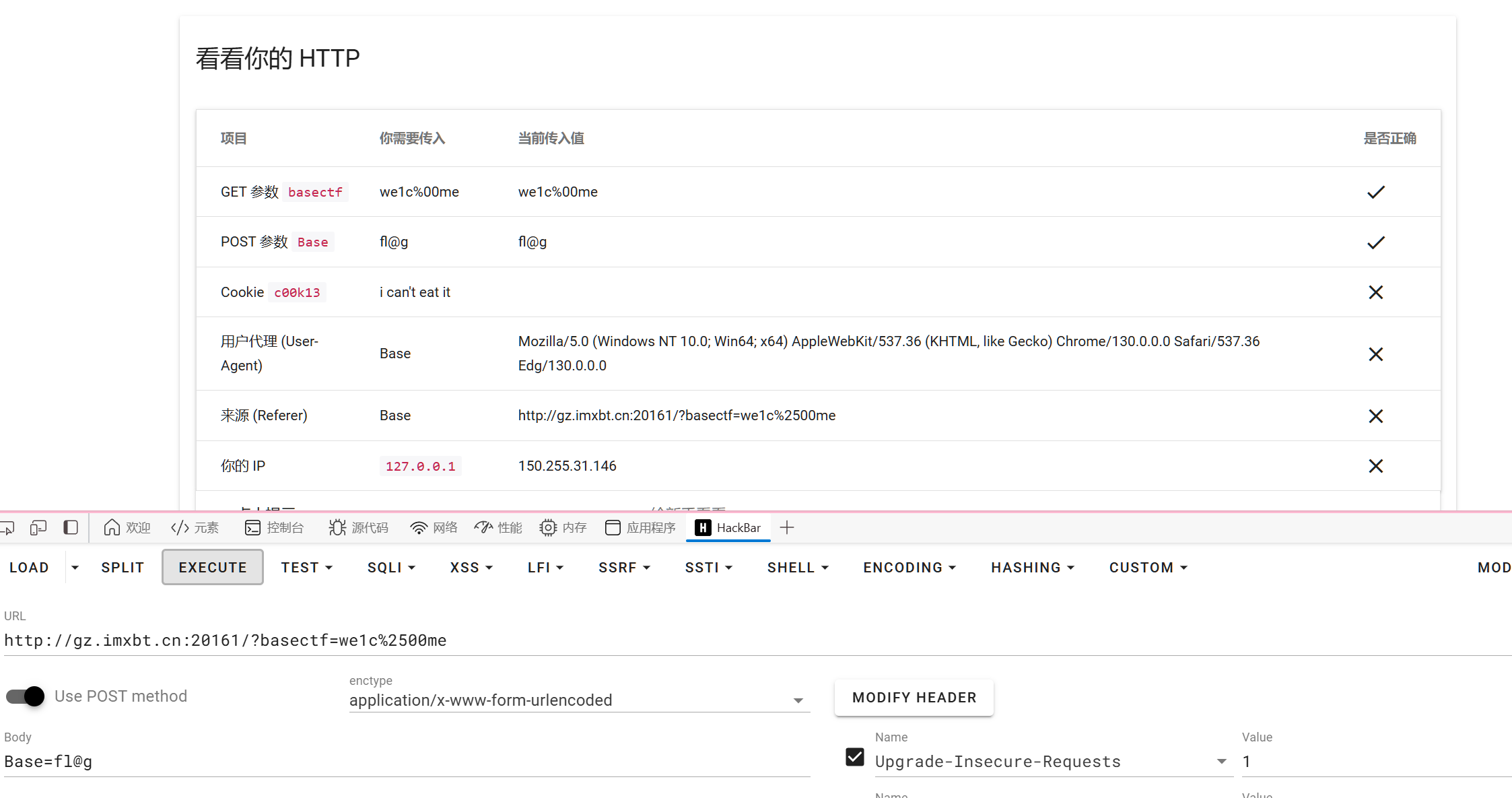Open the ENCODING dropdown menu
This screenshot has height=798, width=1512.
[x=909, y=568]
